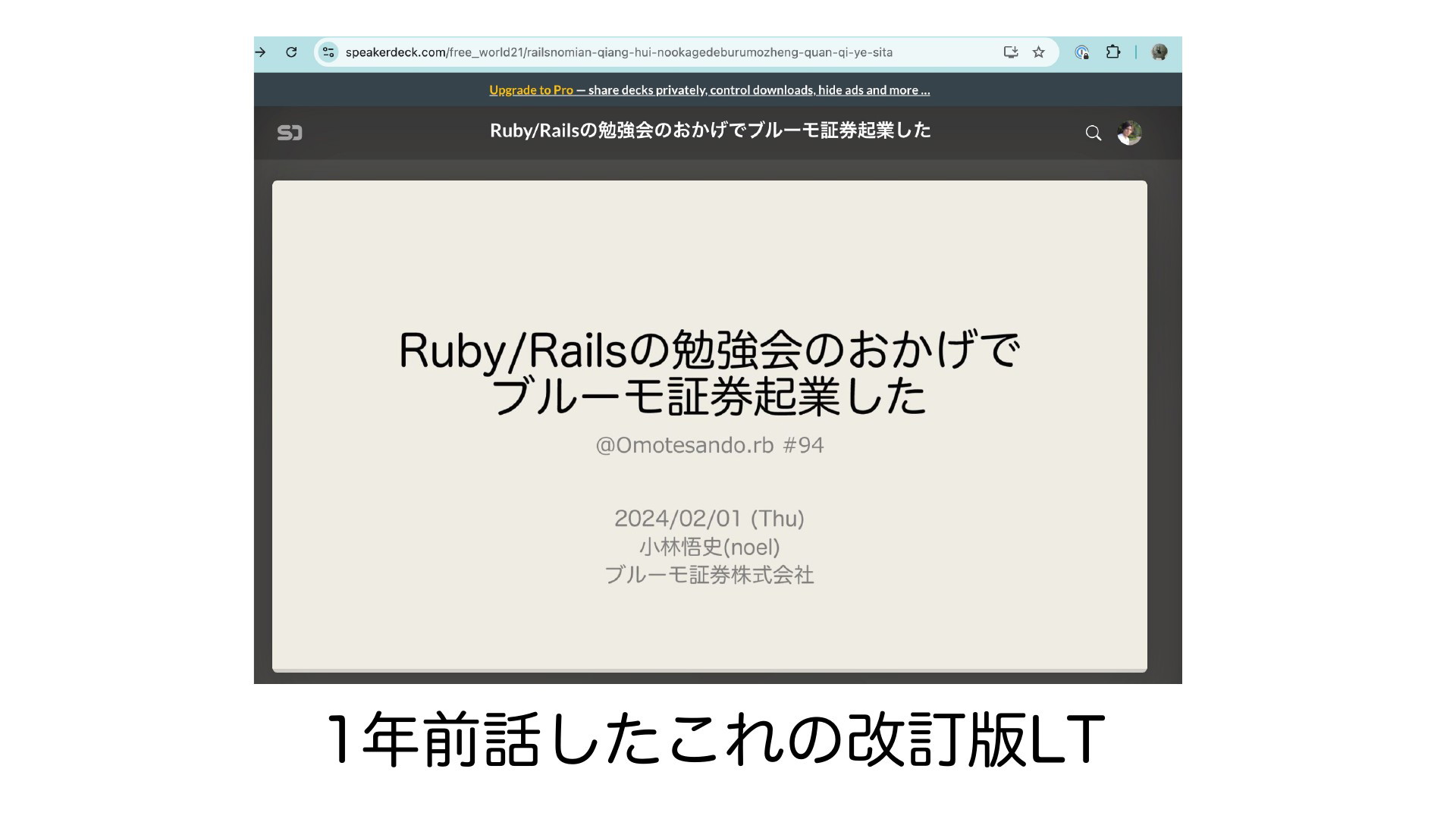
Task: Open the Chrome profile avatar
Action: [x=1159, y=52]
